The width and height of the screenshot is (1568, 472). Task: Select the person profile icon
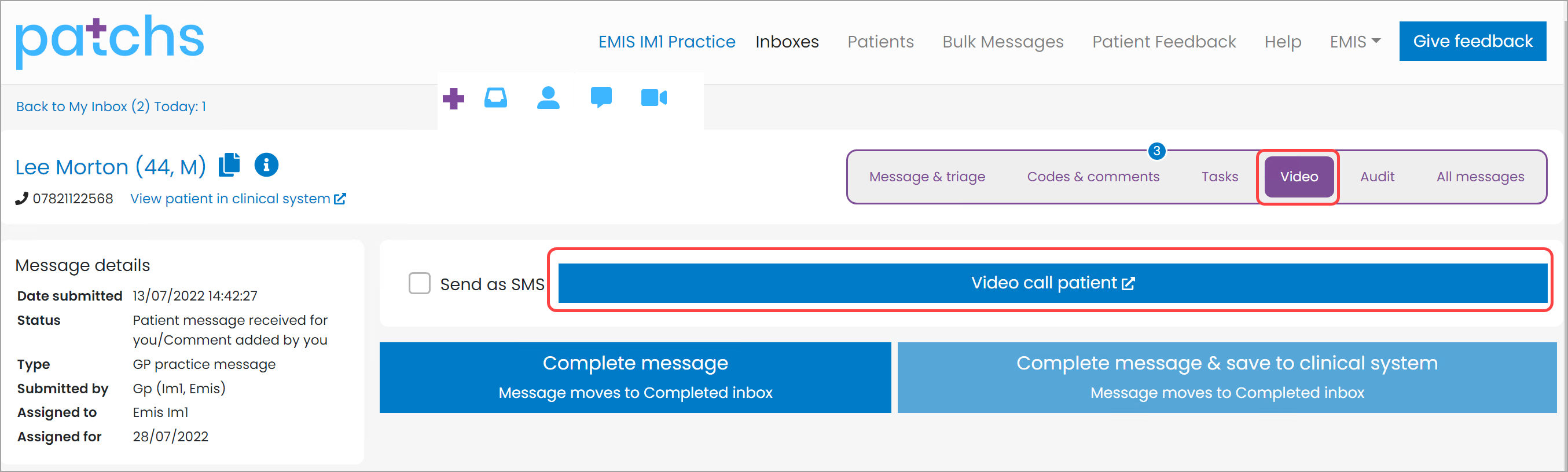coord(548,97)
